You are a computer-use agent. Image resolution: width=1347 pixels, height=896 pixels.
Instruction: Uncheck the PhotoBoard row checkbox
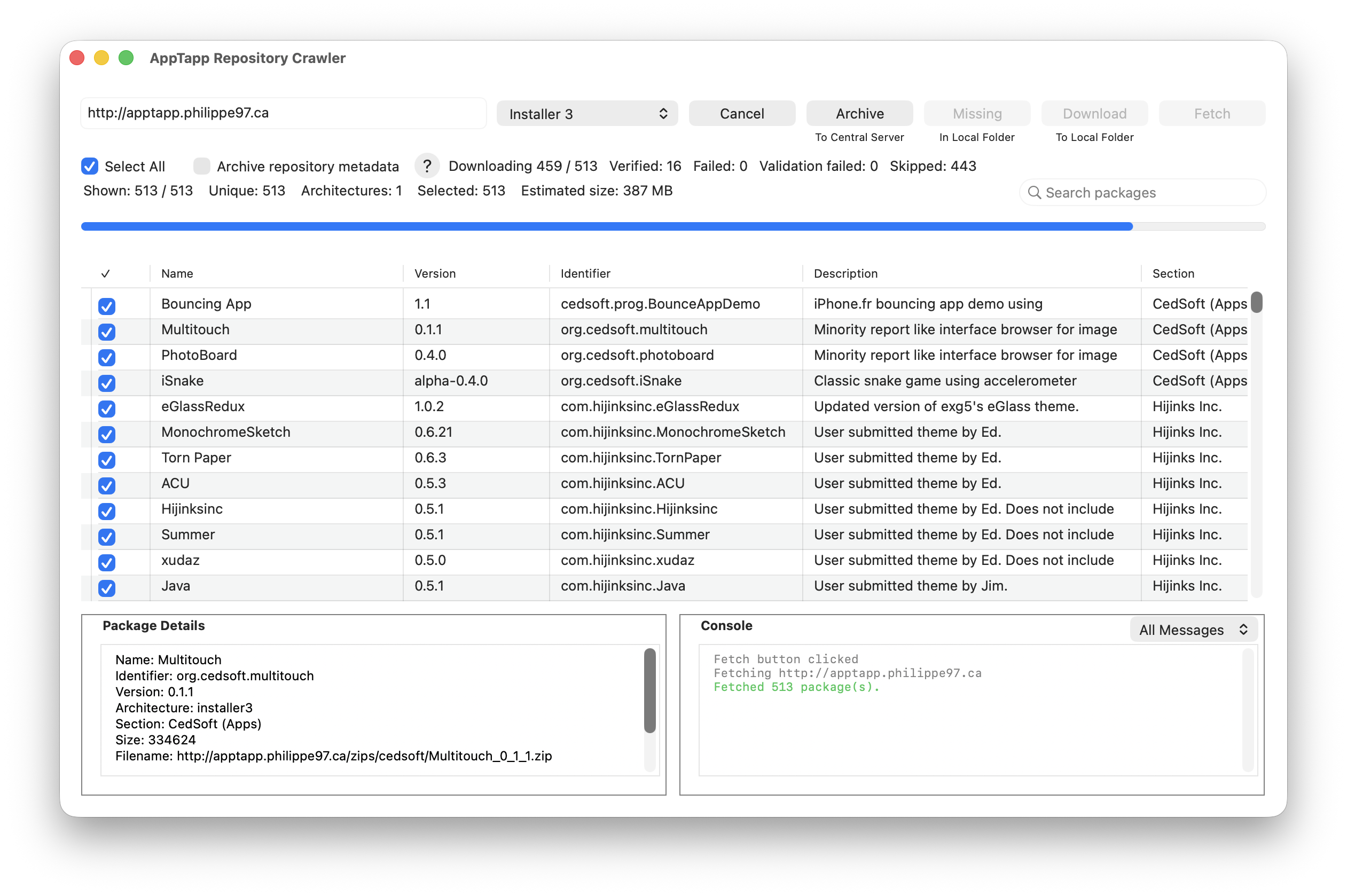coord(107,358)
